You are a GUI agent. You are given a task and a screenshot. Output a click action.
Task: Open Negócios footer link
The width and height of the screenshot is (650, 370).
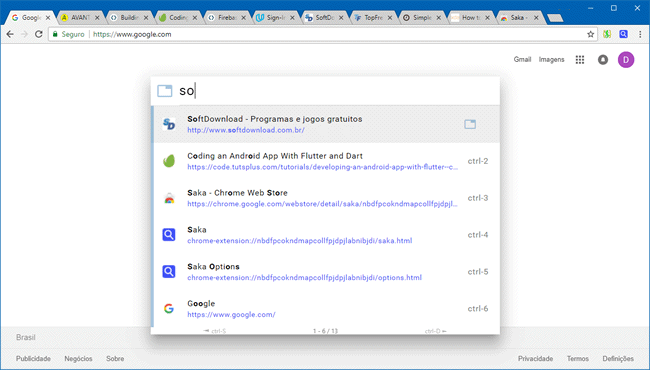78,358
